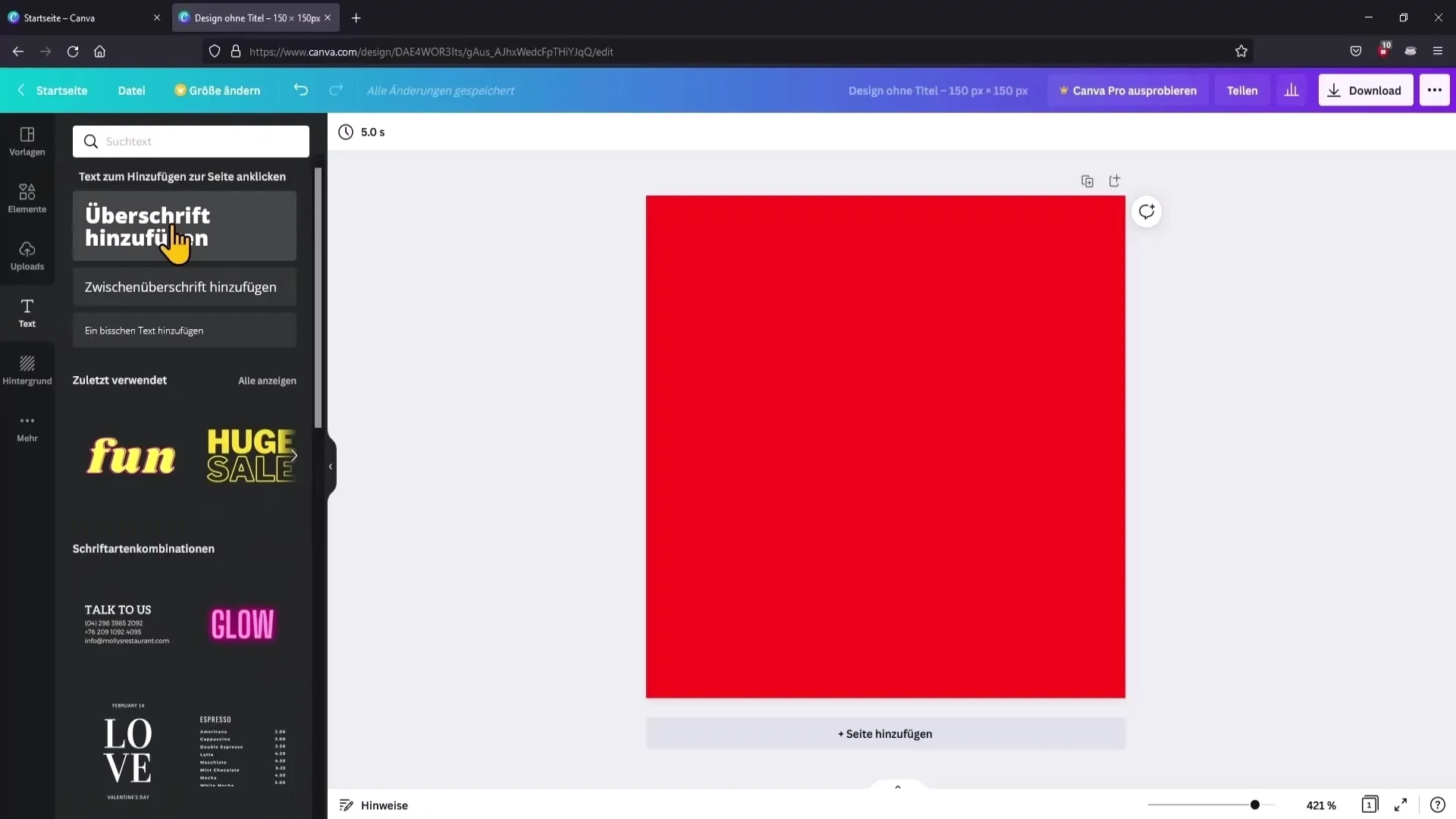Click the refresh design icon
This screenshot has height=819, width=1456.
[x=1148, y=211]
